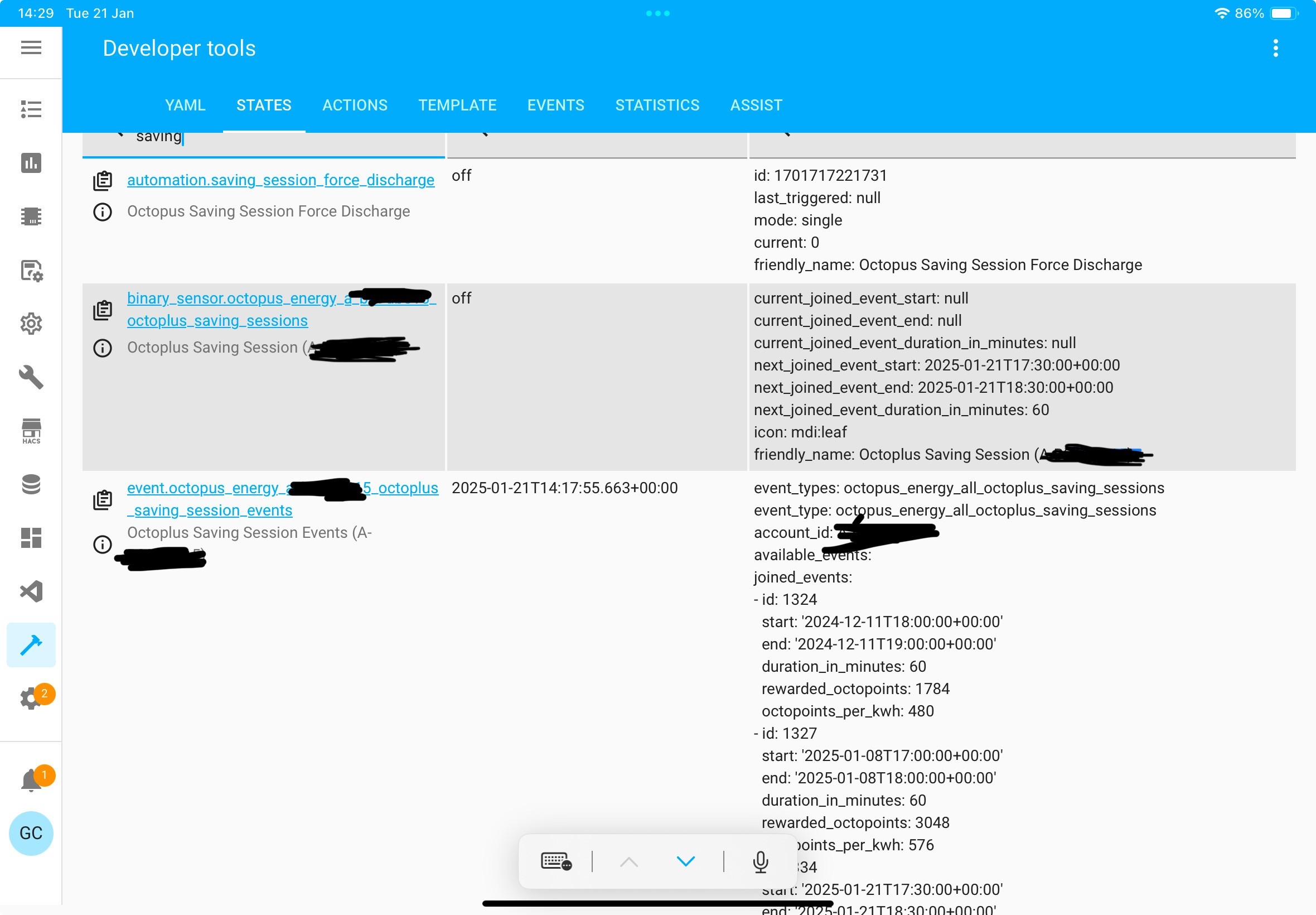Tap the status bar time 14:29

pos(36,13)
